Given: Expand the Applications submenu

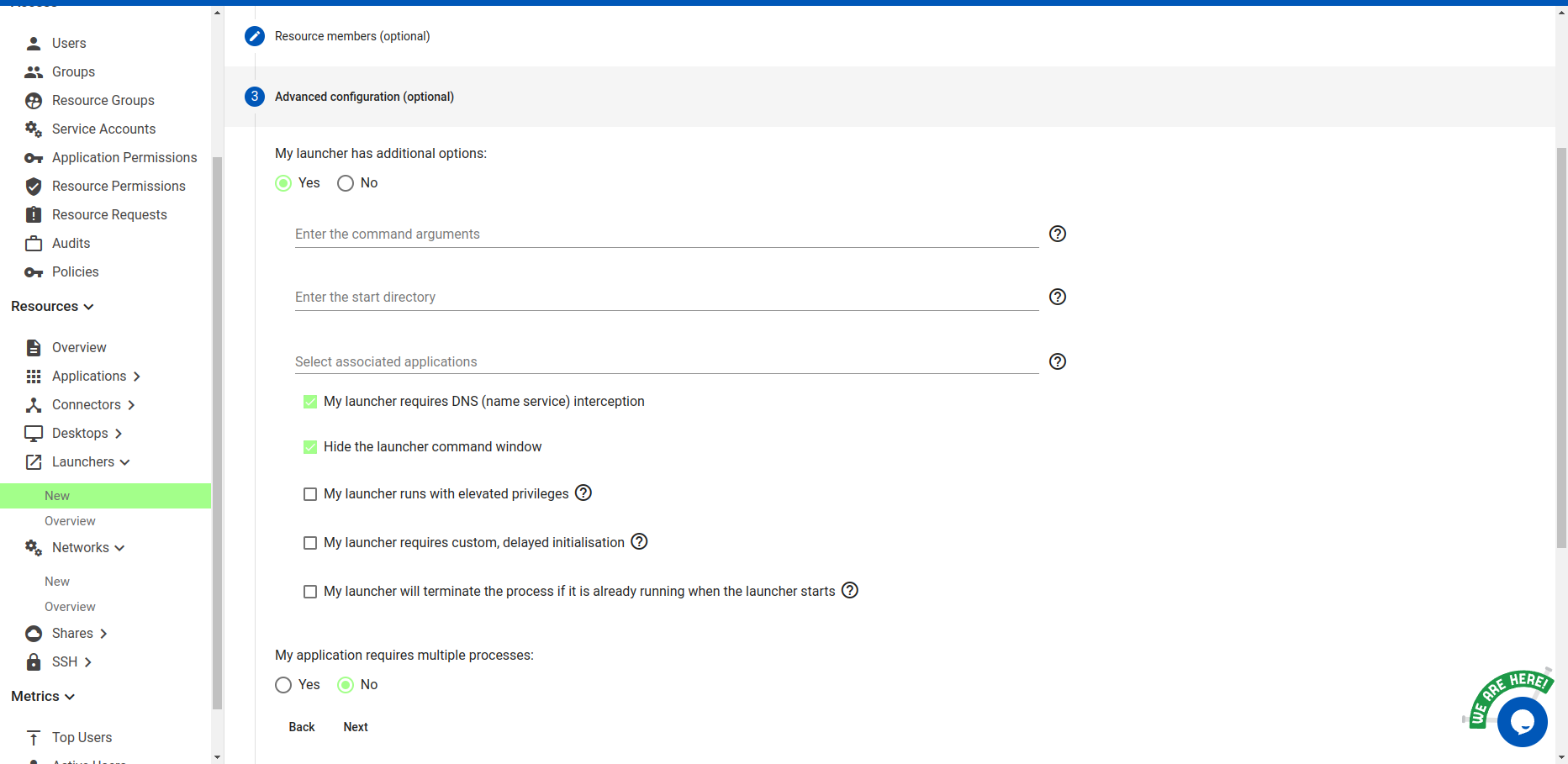Looking at the screenshot, I should tap(138, 377).
